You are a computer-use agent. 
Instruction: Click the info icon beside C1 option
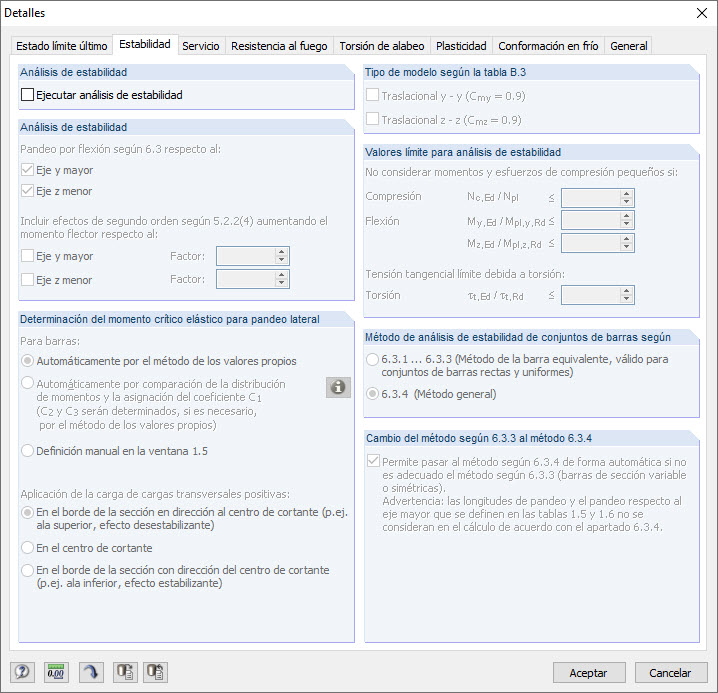[x=338, y=387]
